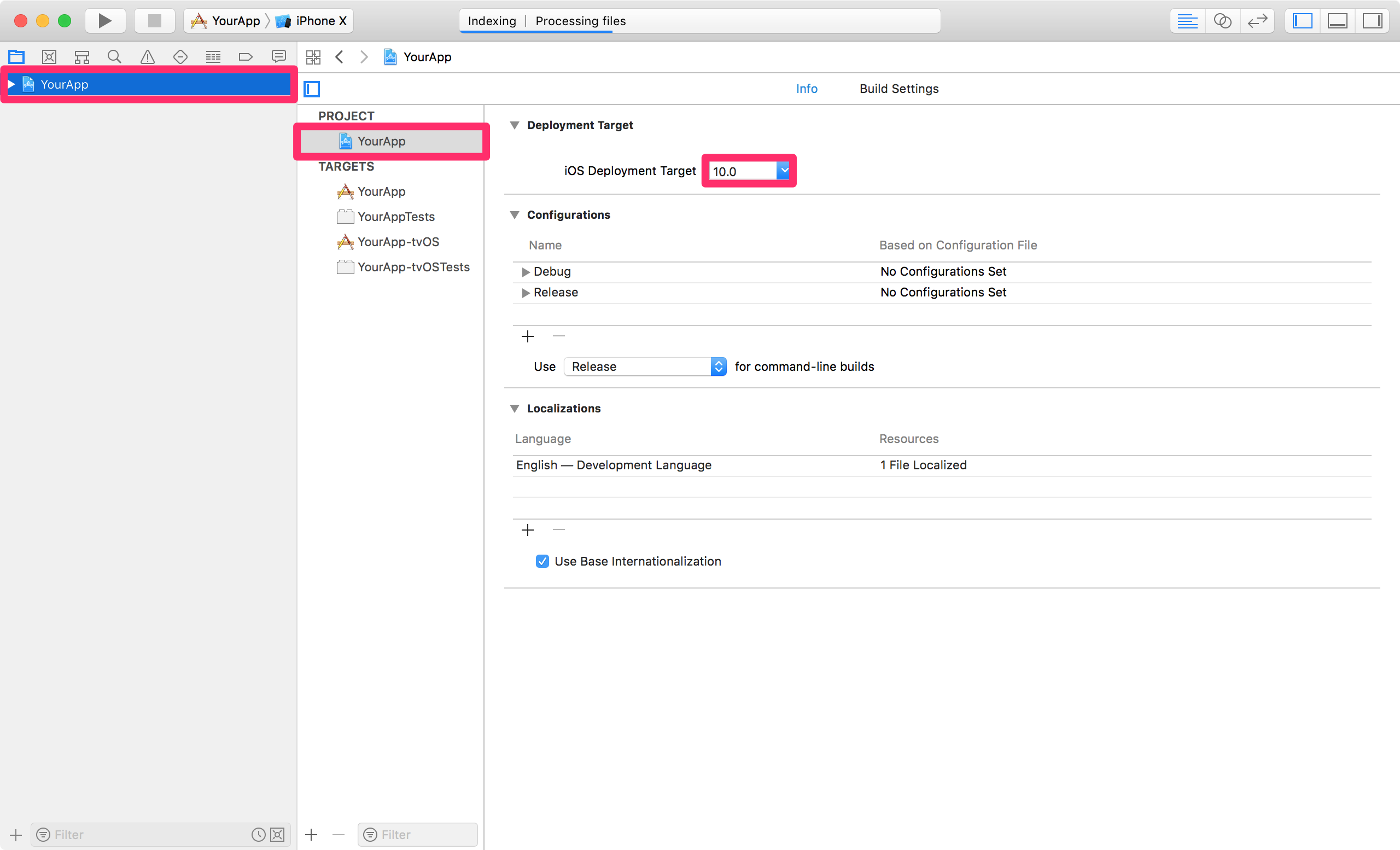Viewport: 1400px width, 850px height.
Task: Select the Info tab
Action: click(x=806, y=89)
